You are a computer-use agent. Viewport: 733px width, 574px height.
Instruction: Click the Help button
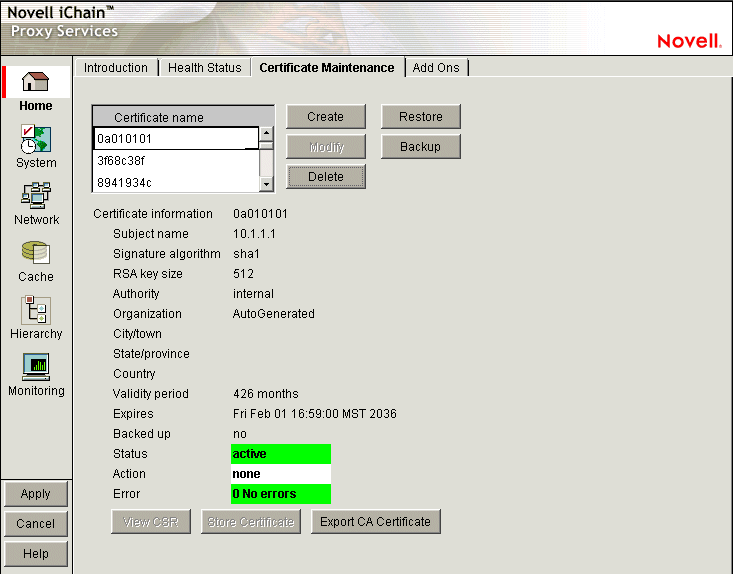36,553
